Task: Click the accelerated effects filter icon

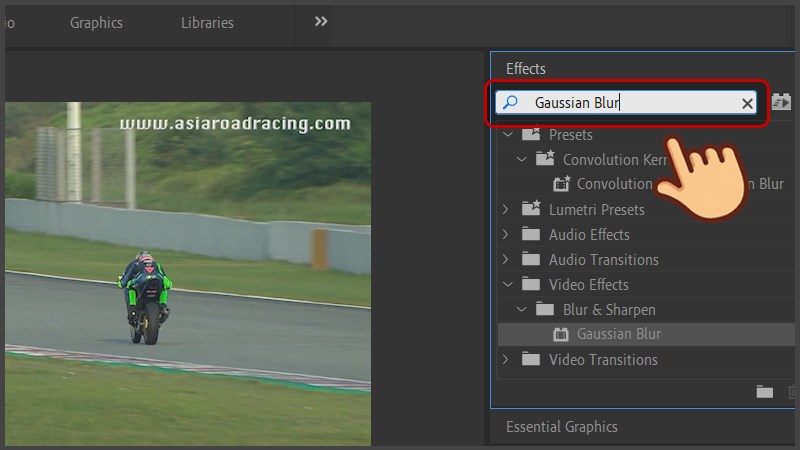Action: coord(782,102)
